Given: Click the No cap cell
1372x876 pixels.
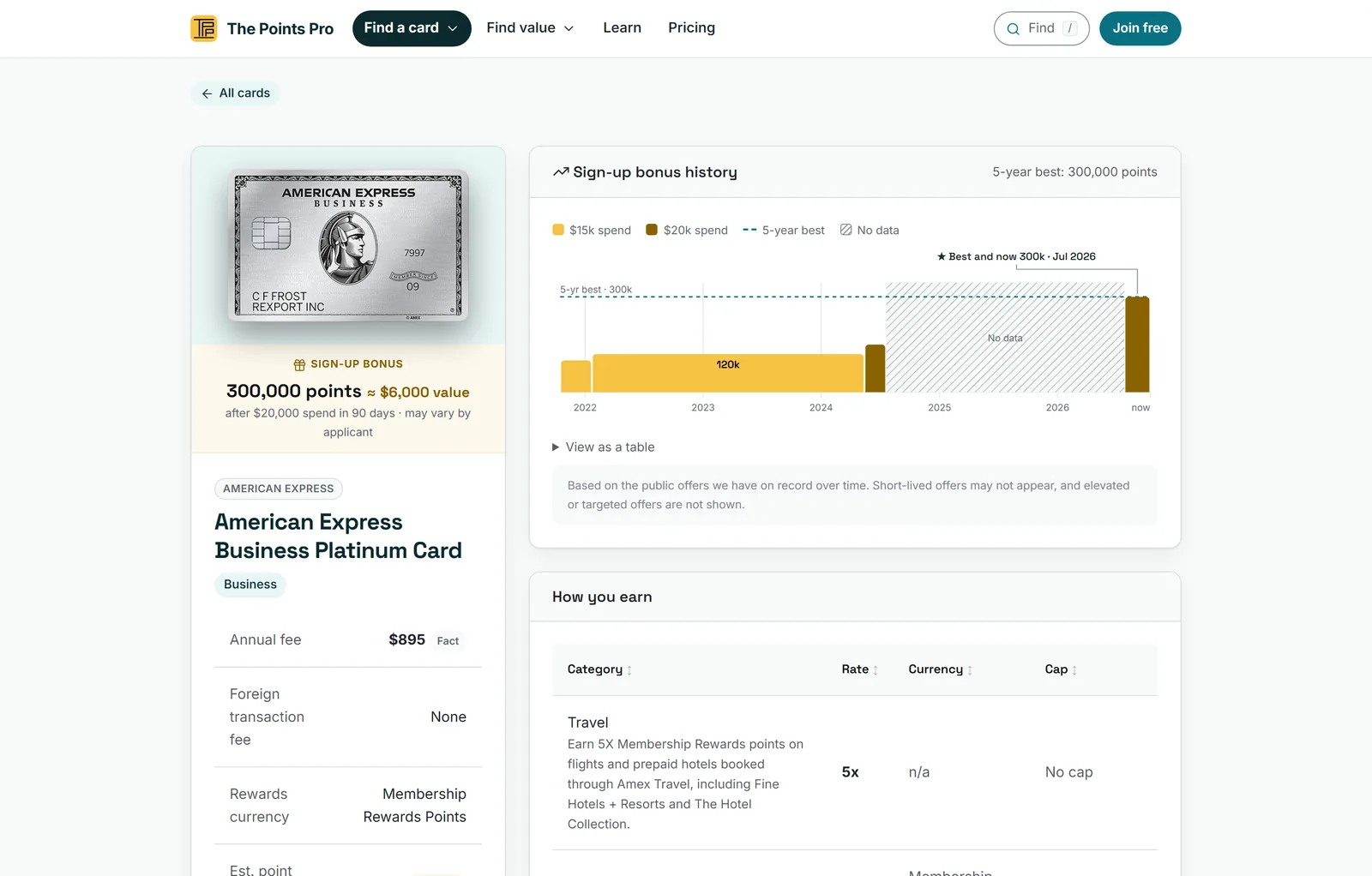Looking at the screenshot, I should click(x=1068, y=772).
